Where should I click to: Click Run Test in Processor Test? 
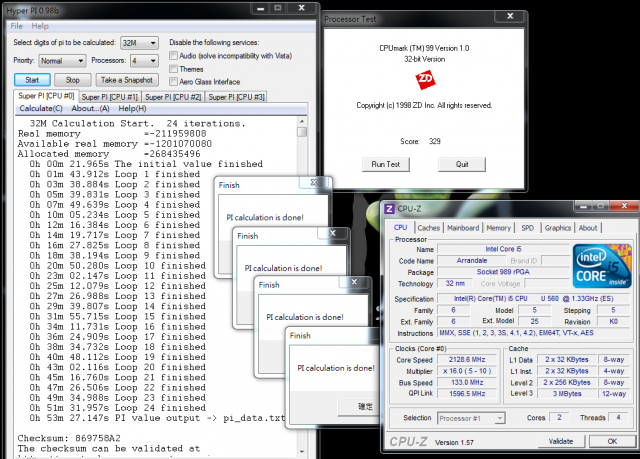[385, 164]
